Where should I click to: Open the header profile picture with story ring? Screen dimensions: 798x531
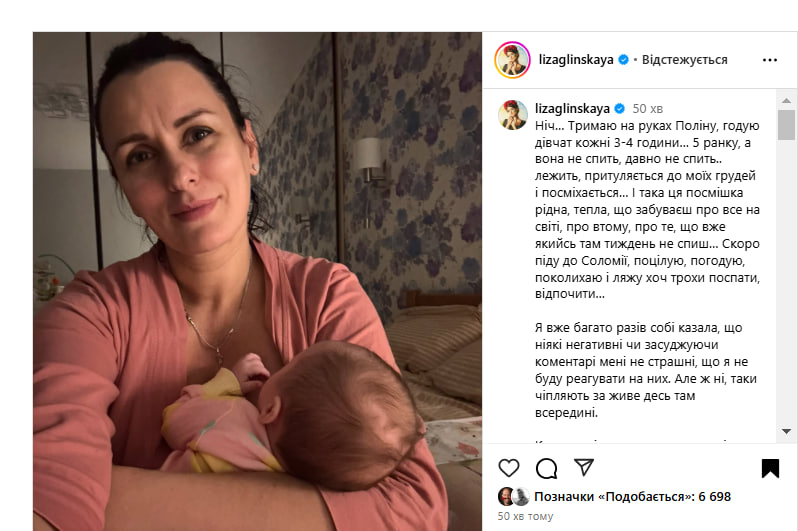point(512,60)
